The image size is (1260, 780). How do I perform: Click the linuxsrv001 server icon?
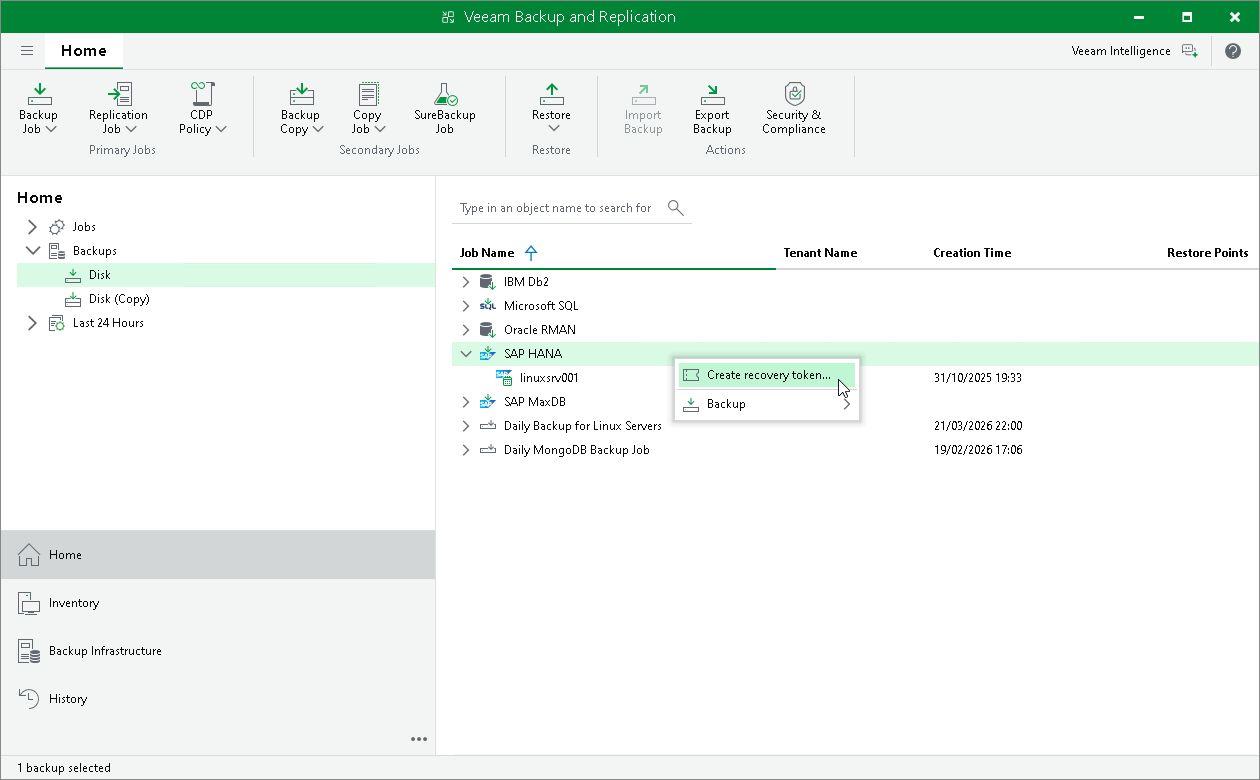click(504, 378)
